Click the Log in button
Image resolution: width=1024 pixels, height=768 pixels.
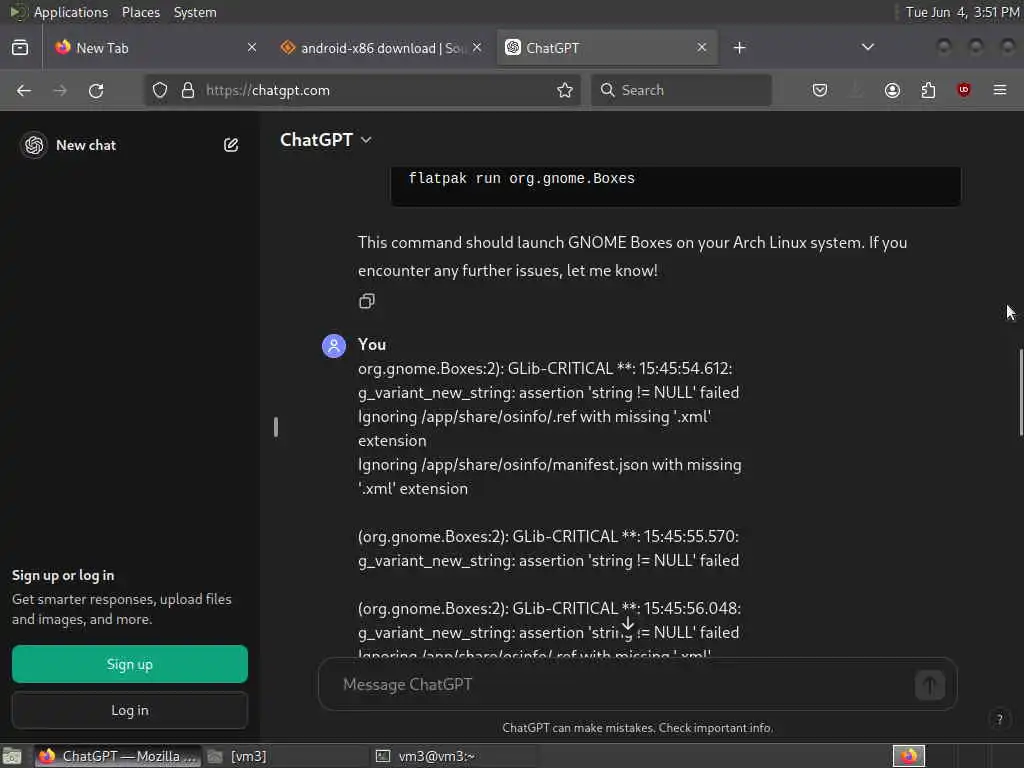pos(130,711)
